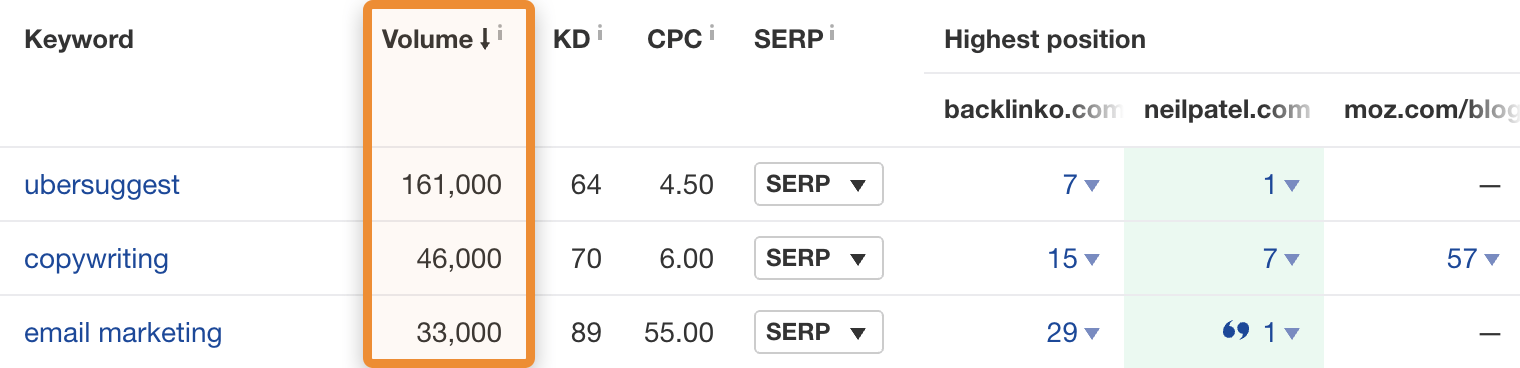
Task: Open SERP dropdown for copywriting
Action: tap(818, 258)
